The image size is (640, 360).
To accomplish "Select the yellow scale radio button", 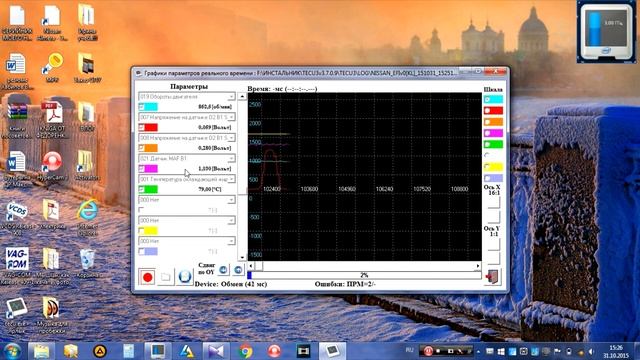I will (487, 167).
